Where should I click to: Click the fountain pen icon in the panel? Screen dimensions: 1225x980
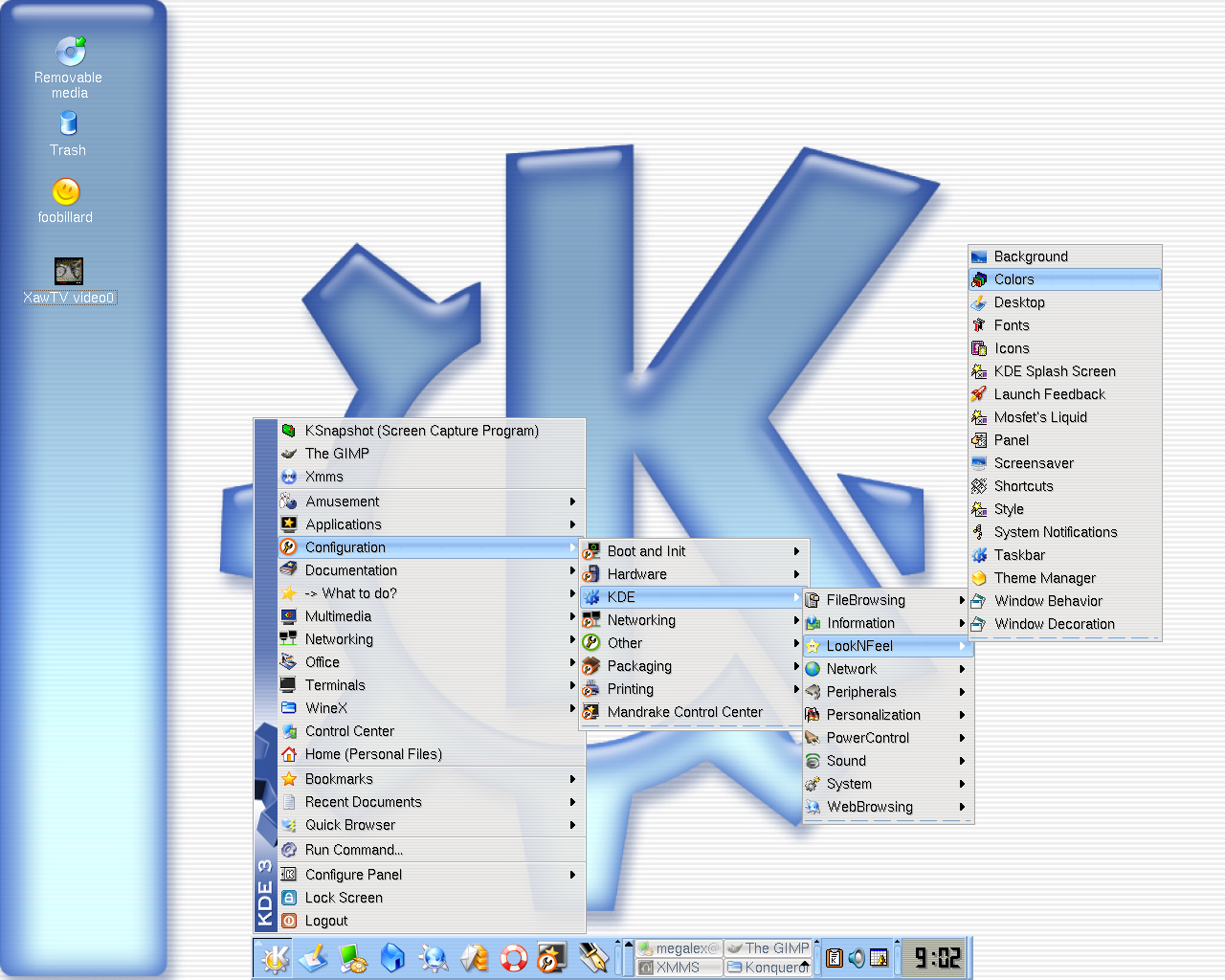(x=593, y=958)
